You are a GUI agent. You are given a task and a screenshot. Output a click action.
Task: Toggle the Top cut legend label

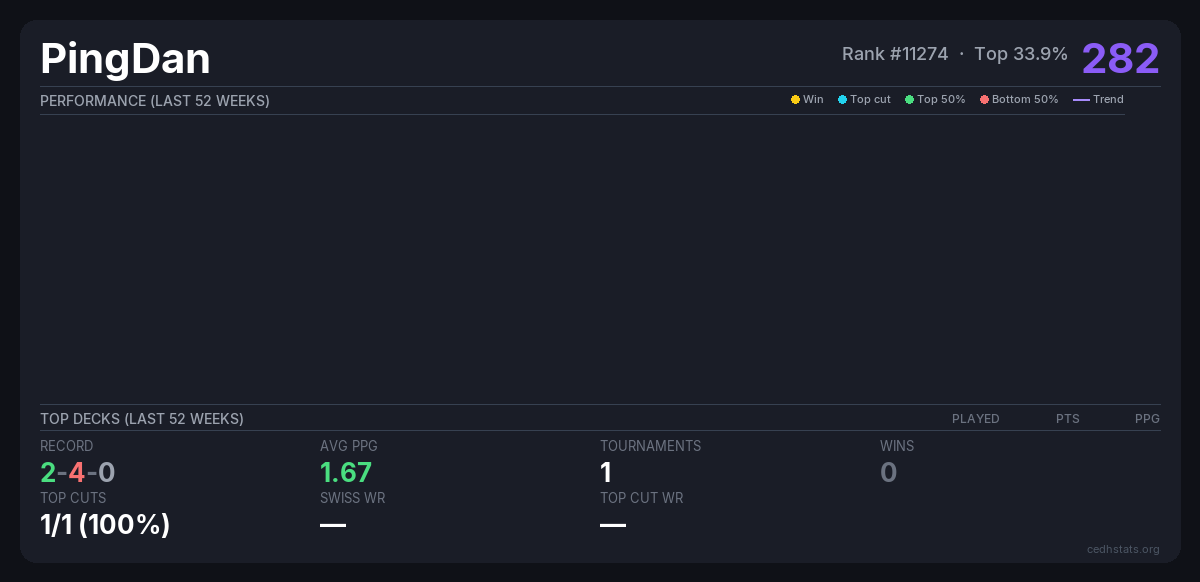pyautogui.click(x=870, y=100)
